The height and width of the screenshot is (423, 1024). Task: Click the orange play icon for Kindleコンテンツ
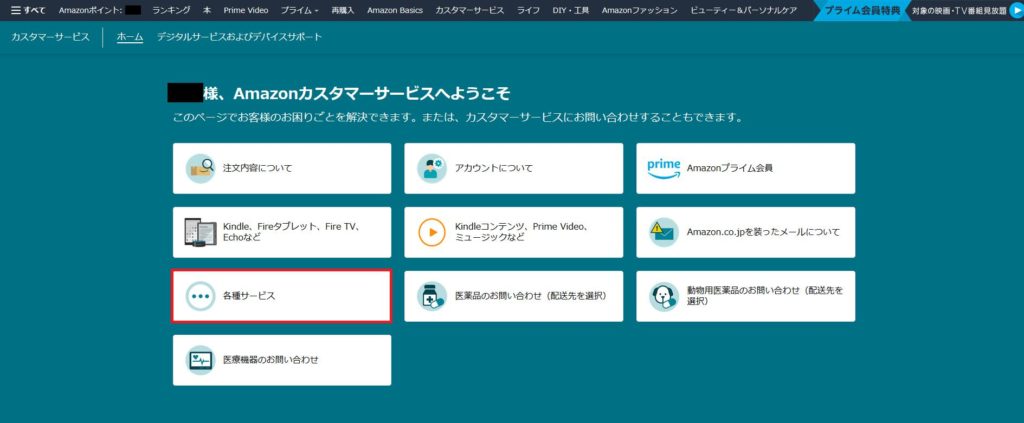(432, 232)
